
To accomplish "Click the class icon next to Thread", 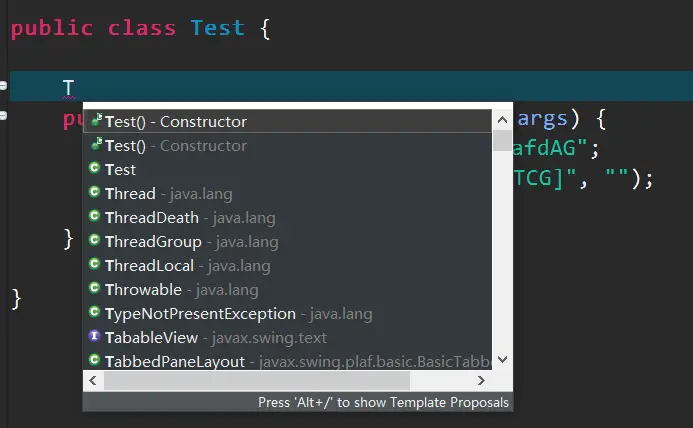I will pyautogui.click(x=94, y=192).
